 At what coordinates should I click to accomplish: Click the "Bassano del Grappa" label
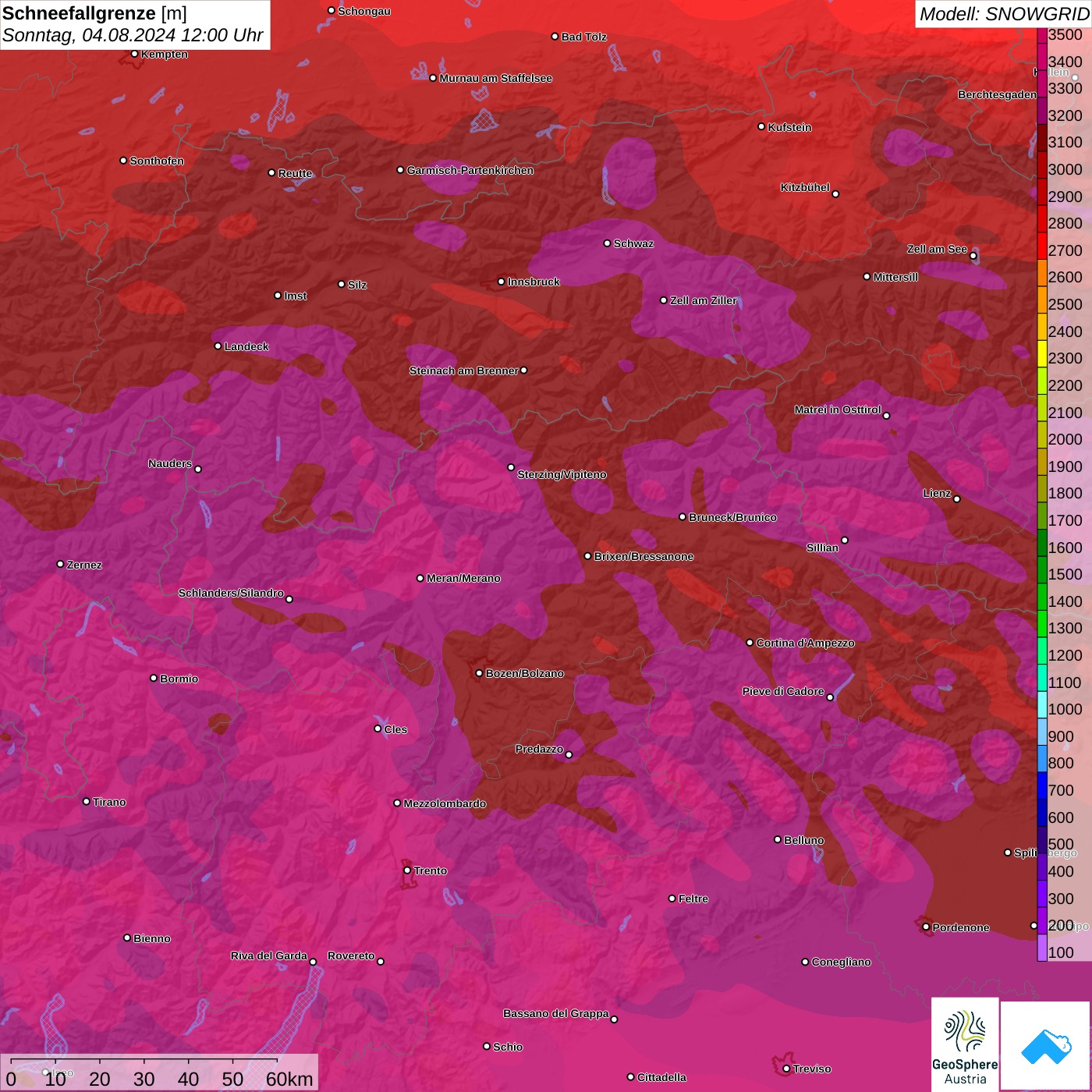click(556, 1013)
